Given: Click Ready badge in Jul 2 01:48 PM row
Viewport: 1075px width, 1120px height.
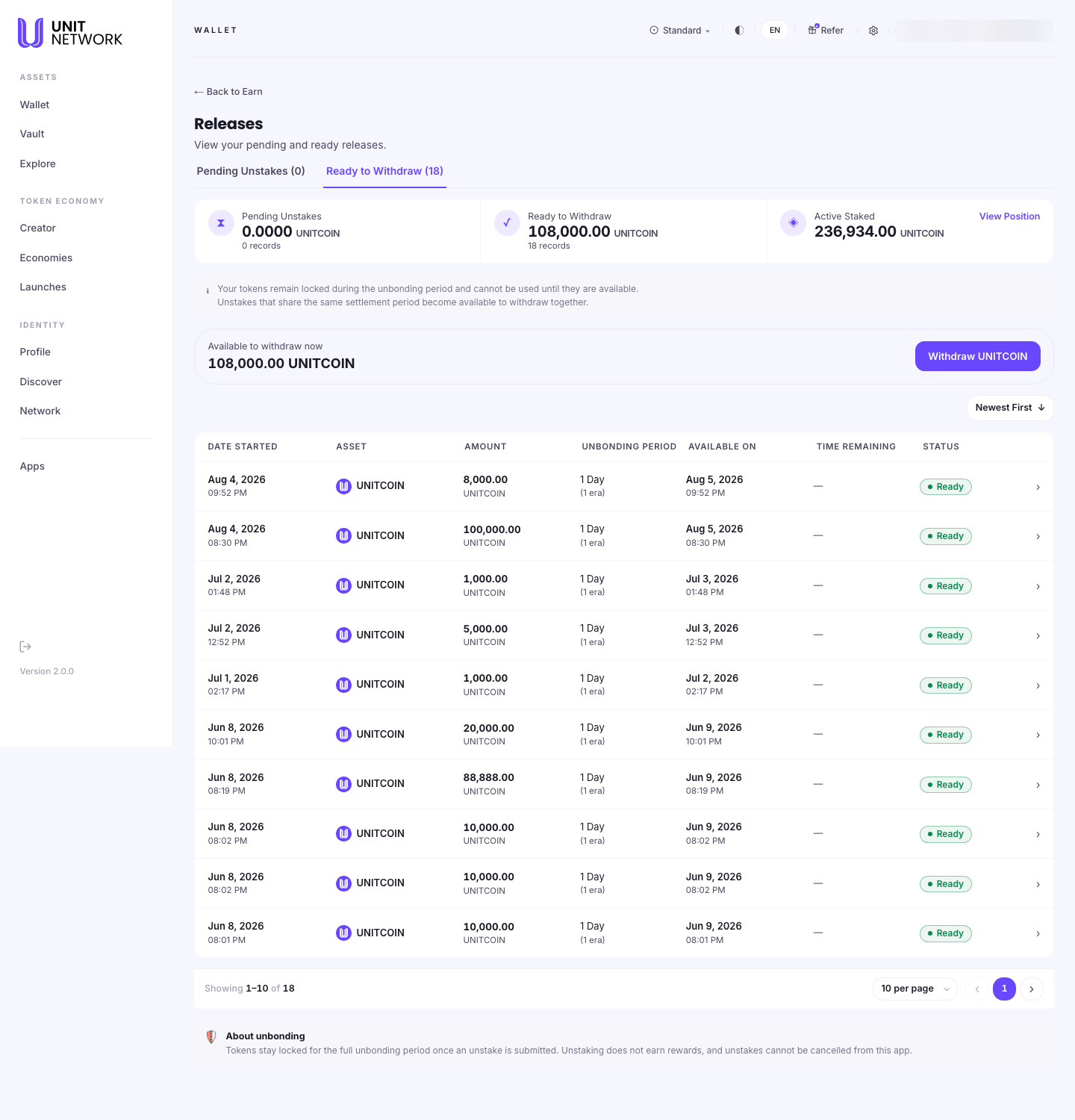Looking at the screenshot, I should 945,586.
